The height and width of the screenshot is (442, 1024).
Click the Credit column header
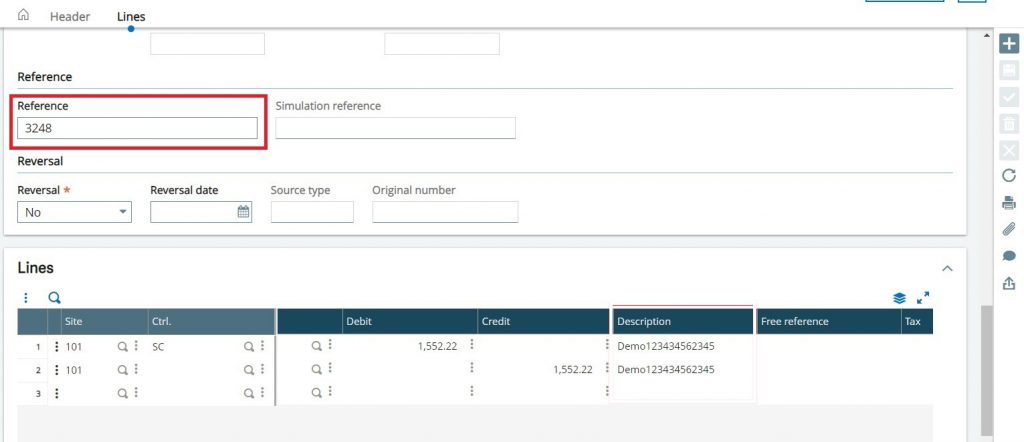coord(543,321)
